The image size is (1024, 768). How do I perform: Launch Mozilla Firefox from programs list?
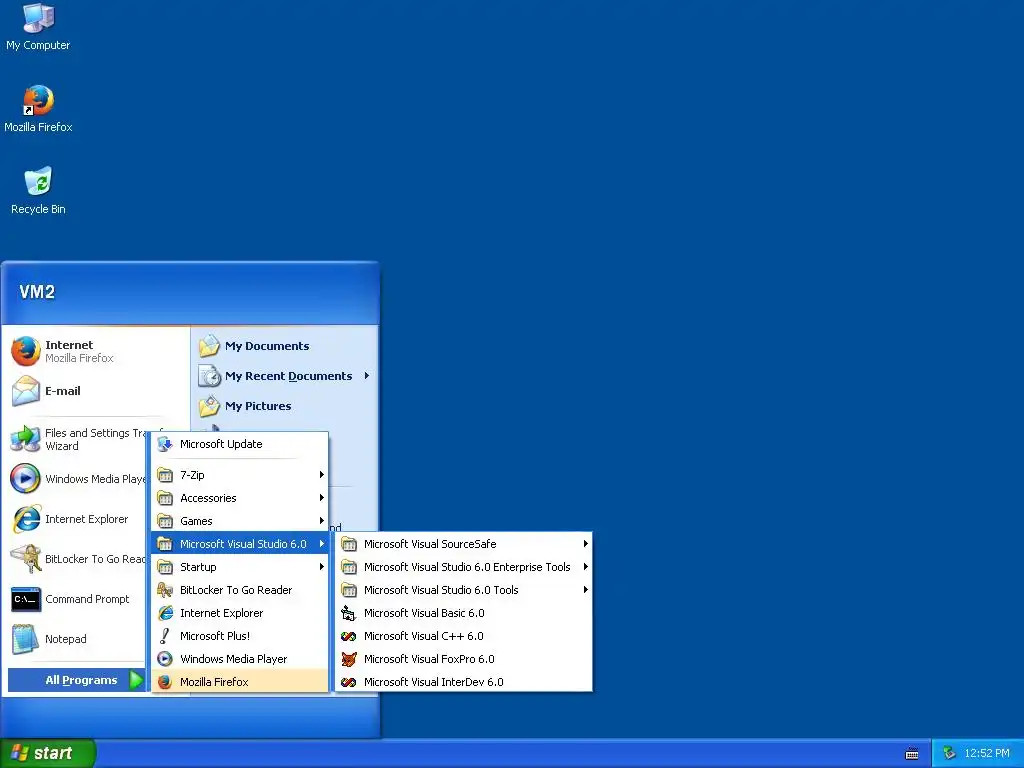click(240, 682)
